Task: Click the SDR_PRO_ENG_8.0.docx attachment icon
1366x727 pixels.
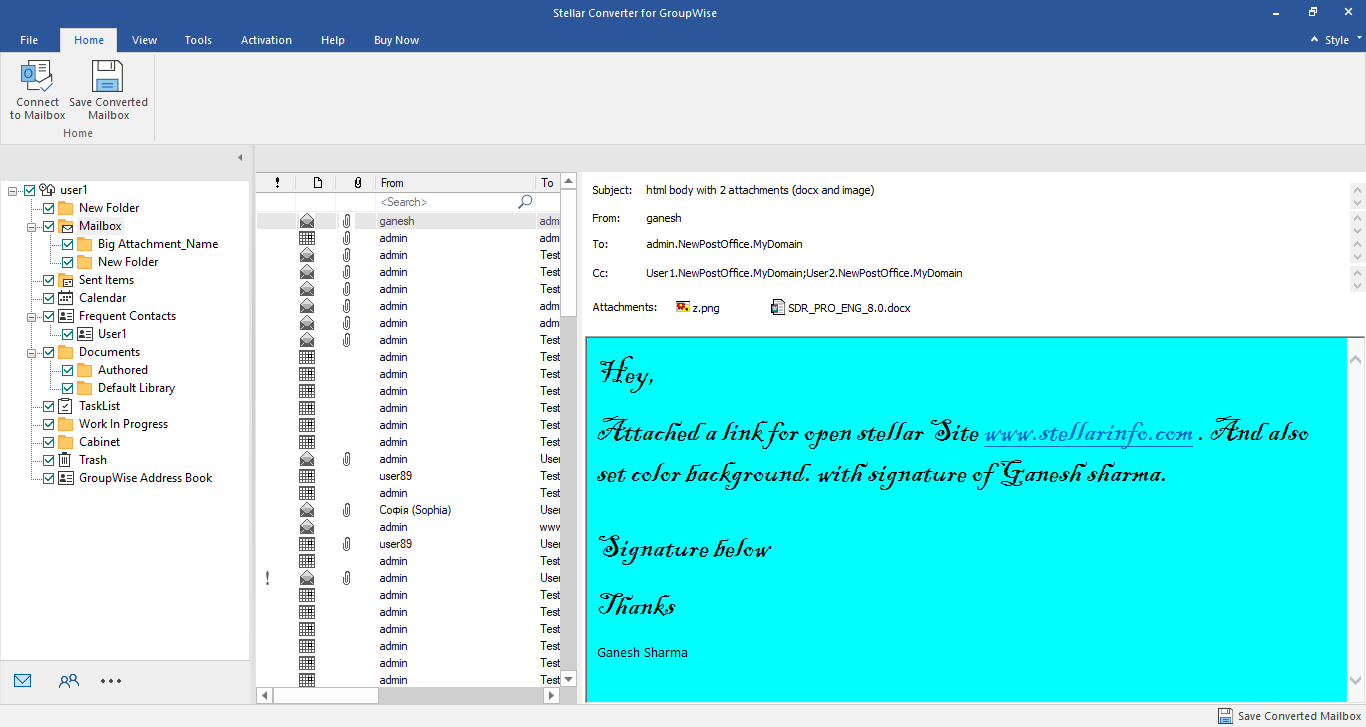Action: click(778, 307)
